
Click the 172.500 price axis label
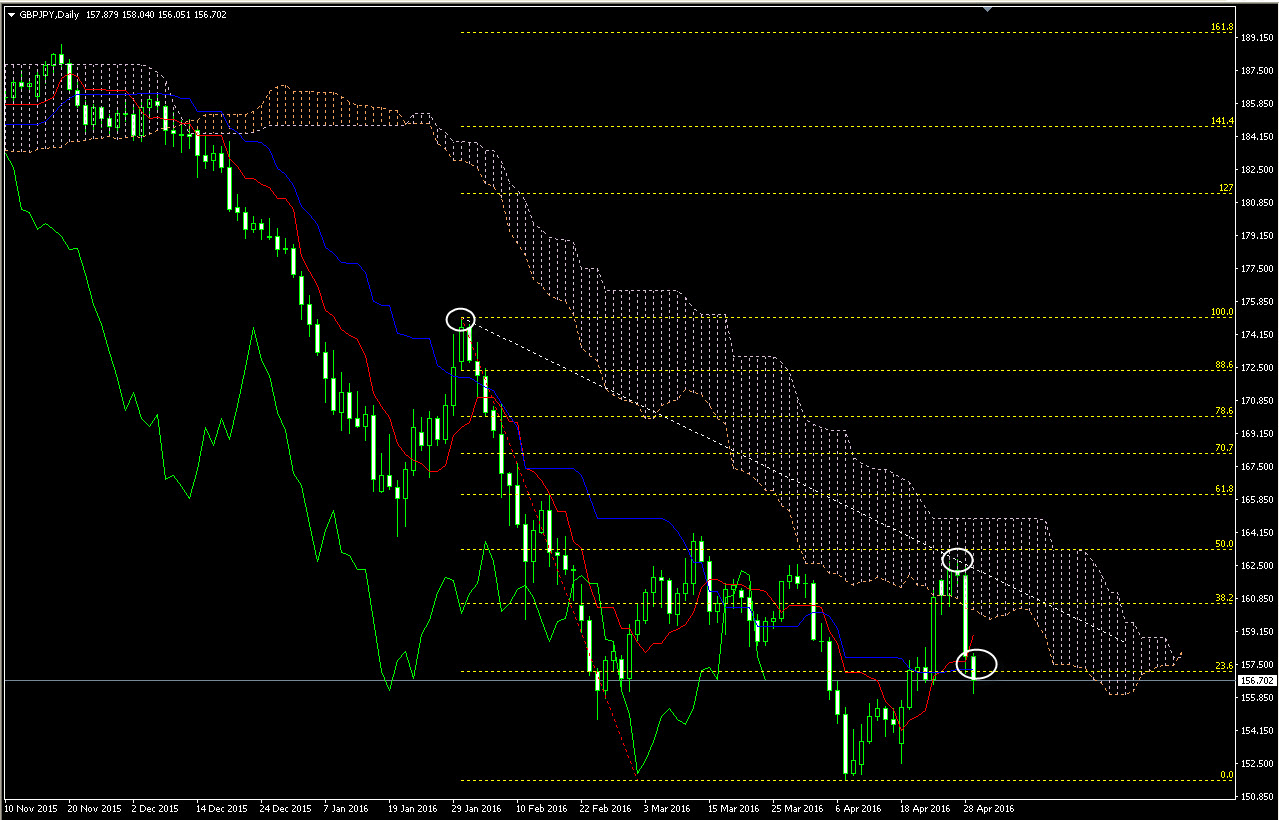click(1257, 368)
